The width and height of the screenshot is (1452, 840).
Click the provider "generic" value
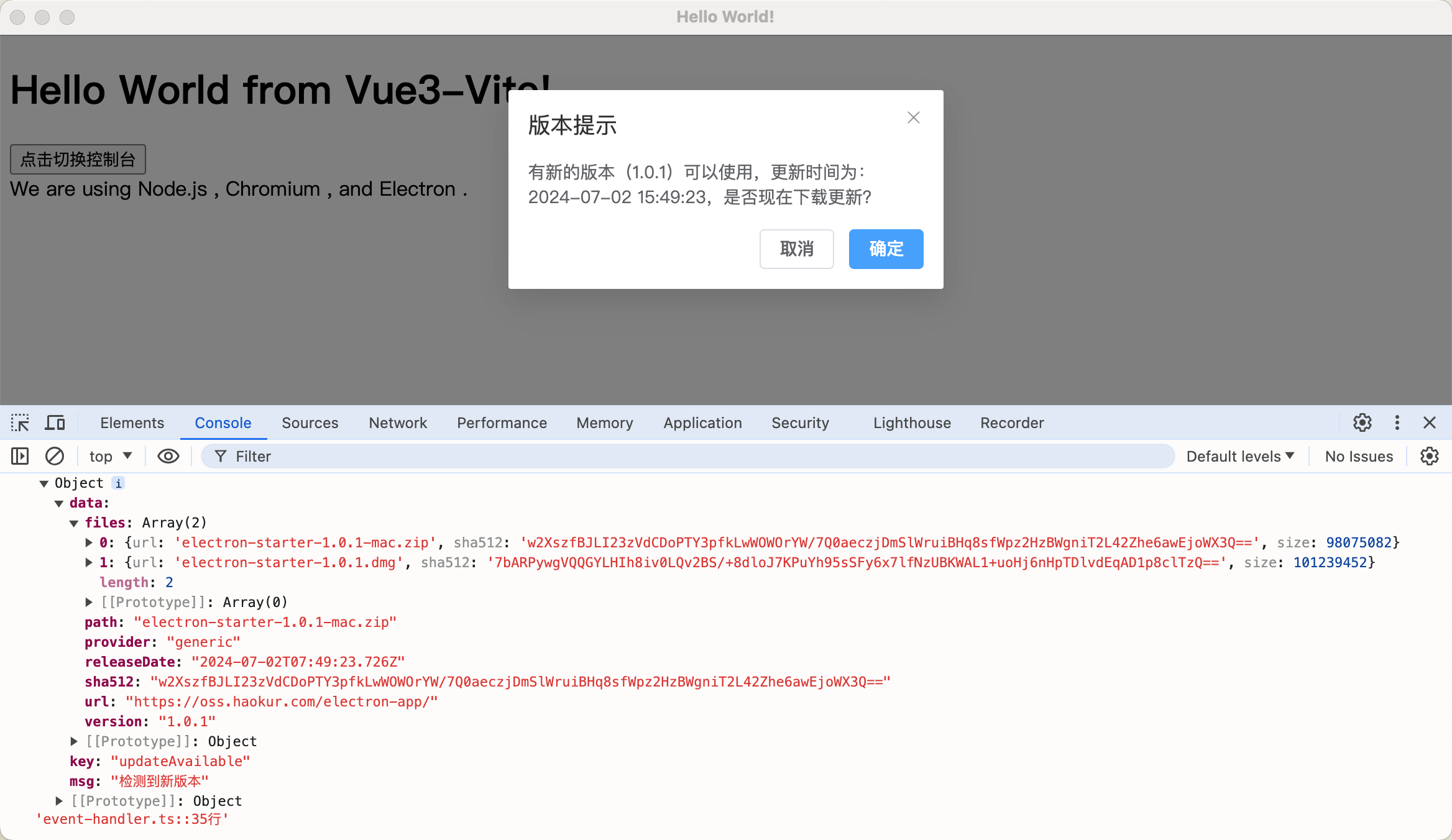[203, 642]
